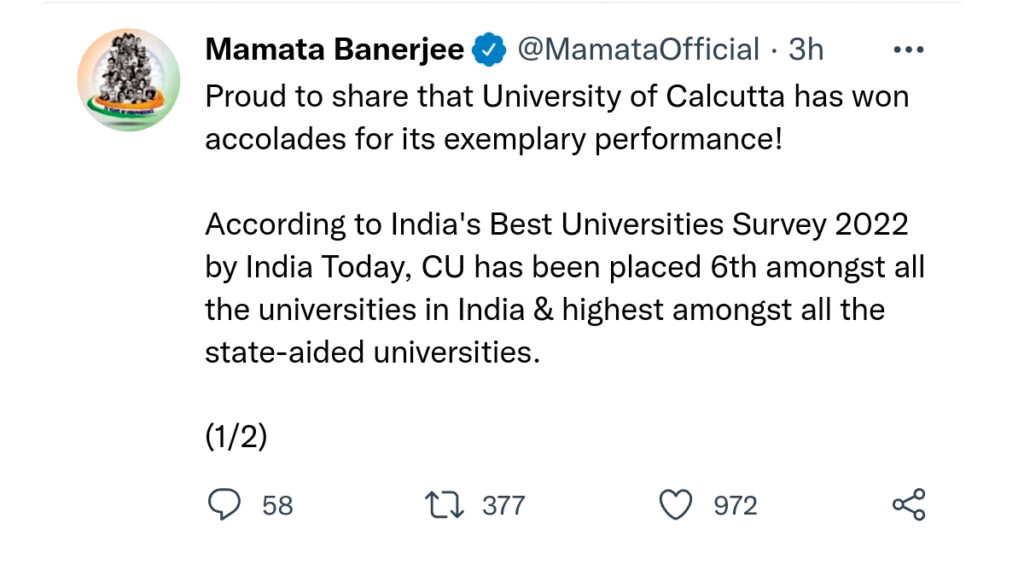Click the first line mentioning University of Calcutta
The height and width of the screenshot is (576, 1024).
point(557,97)
